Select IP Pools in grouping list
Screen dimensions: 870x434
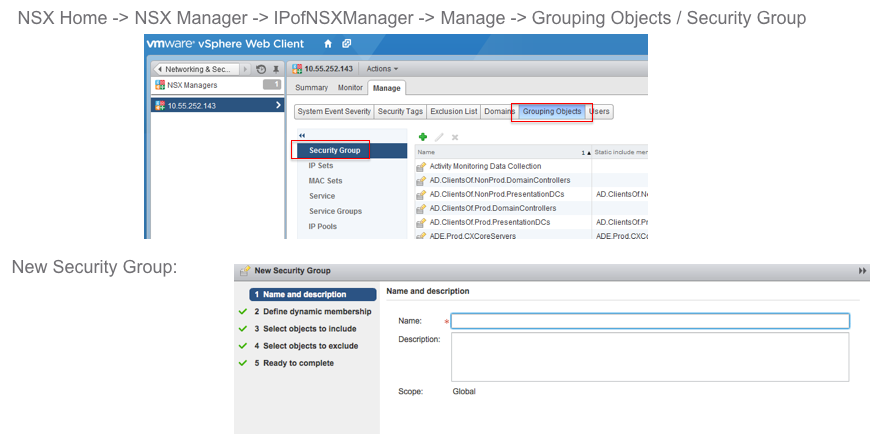(x=322, y=226)
